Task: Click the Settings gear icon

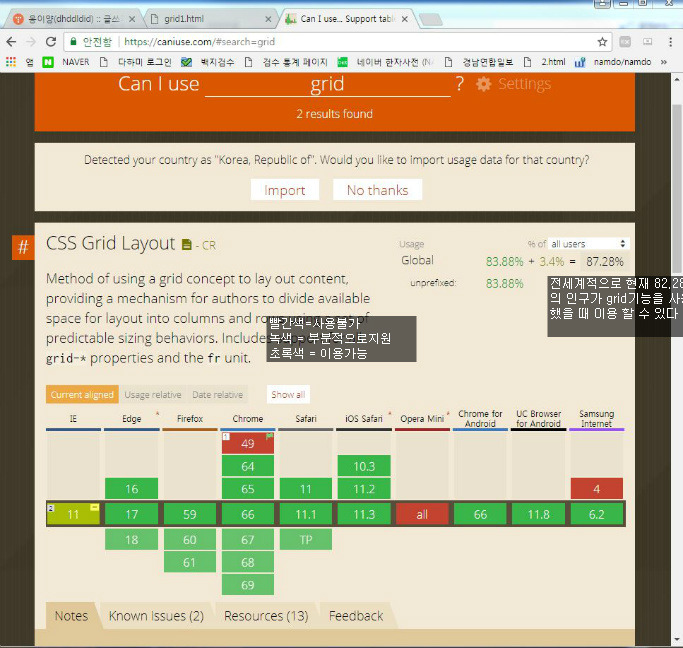Action: [x=484, y=84]
